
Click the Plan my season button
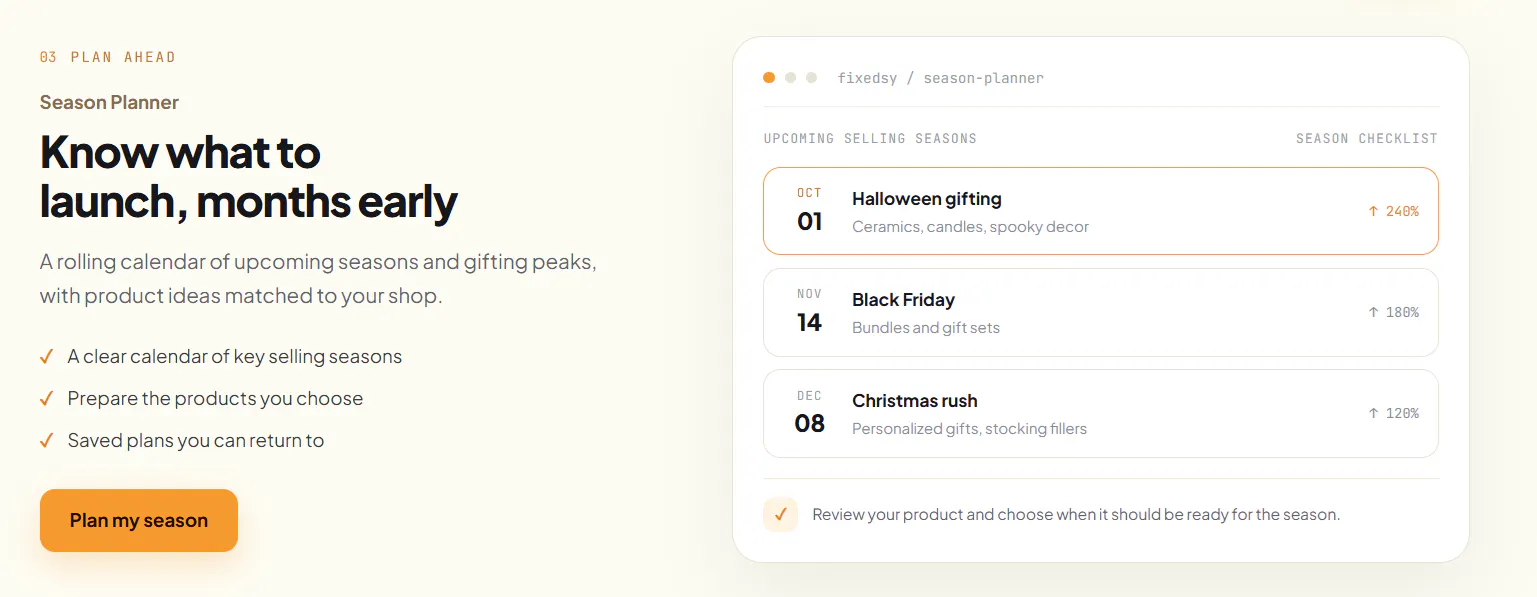(139, 520)
